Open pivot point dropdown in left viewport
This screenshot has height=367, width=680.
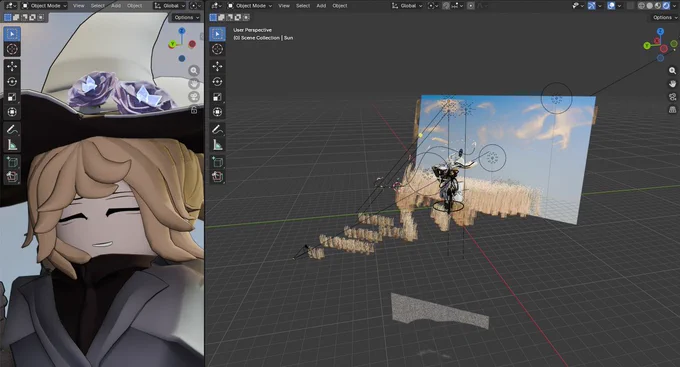[x=195, y=6]
